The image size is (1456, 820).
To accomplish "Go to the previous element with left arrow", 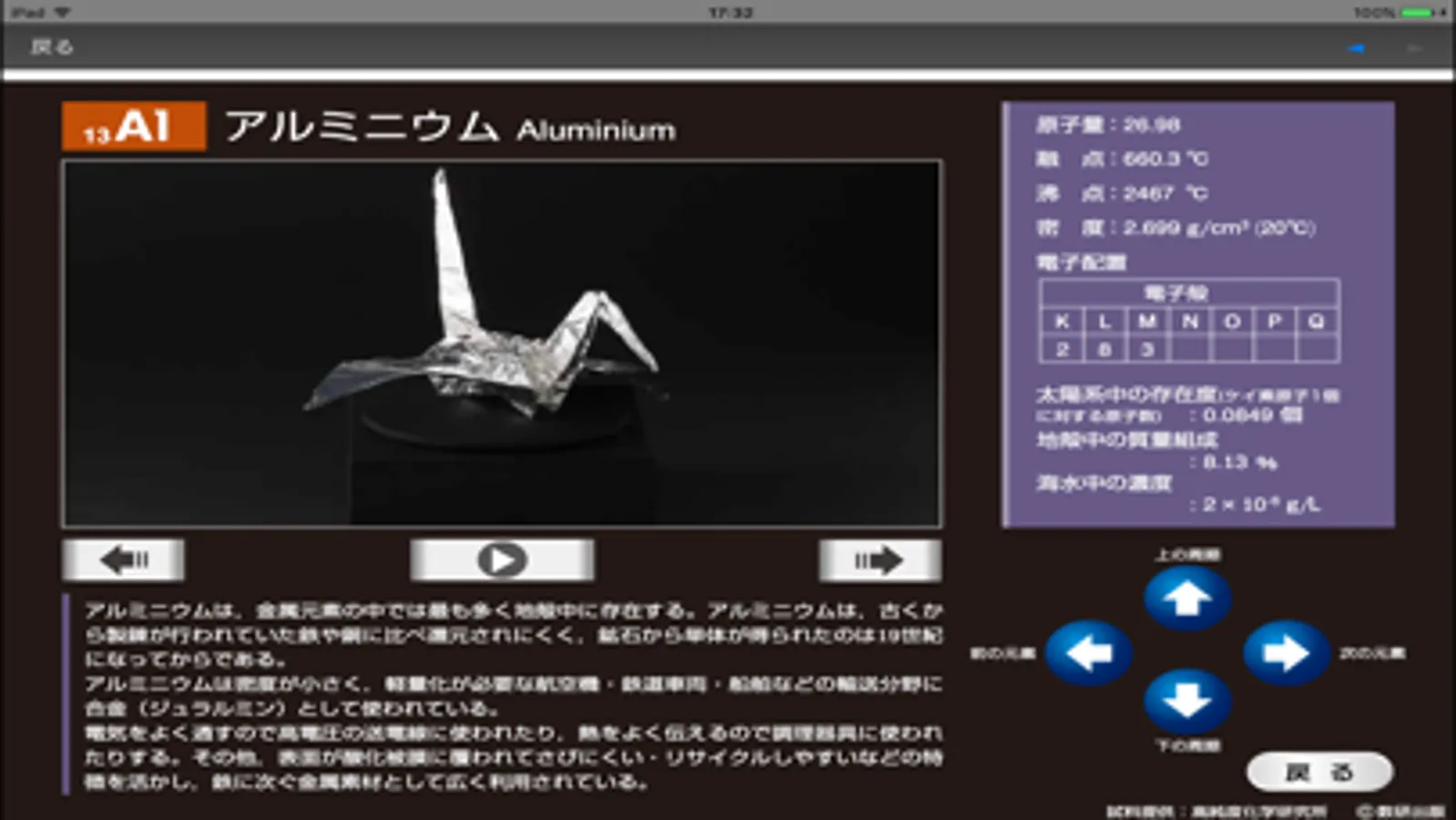I will coord(1089,652).
